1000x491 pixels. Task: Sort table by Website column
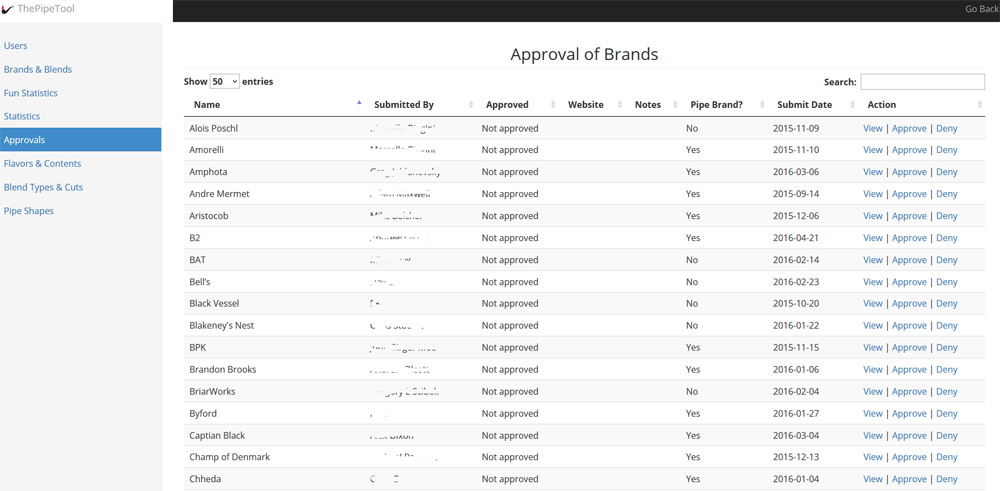(592, 105)
